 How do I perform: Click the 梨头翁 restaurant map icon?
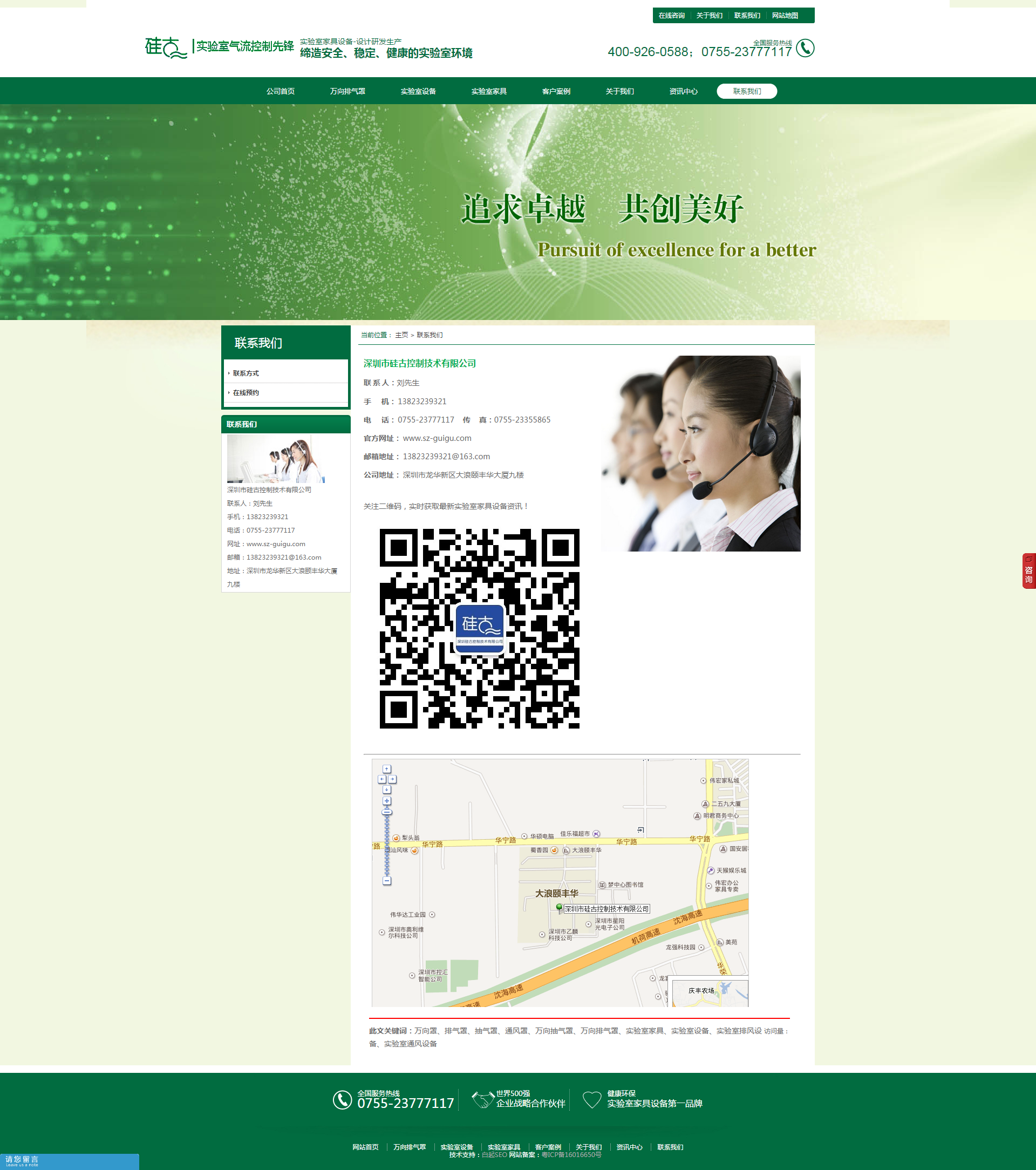(396, 838)
